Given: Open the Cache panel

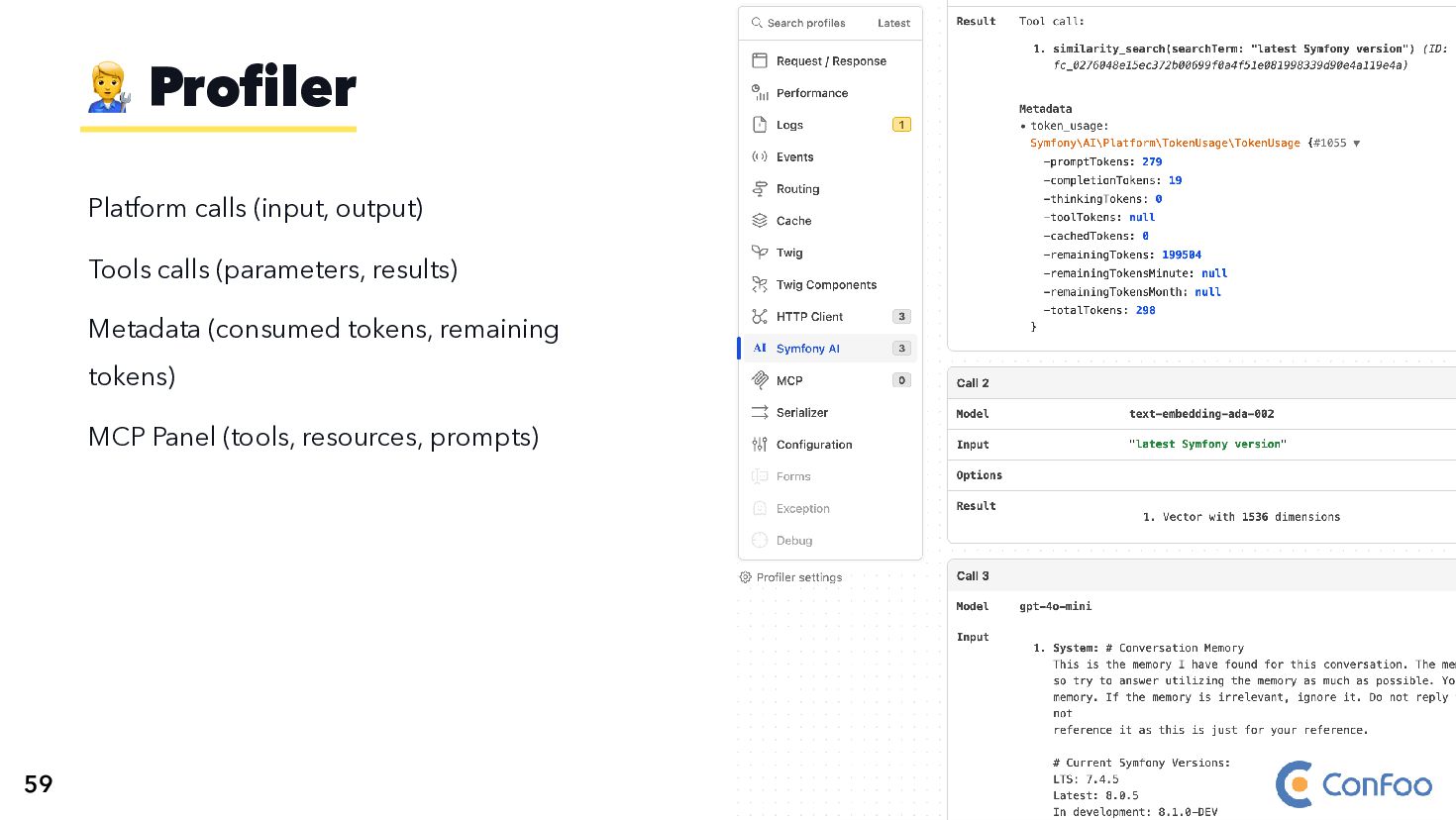Looking at the screenshot, I should click(830, 220).
